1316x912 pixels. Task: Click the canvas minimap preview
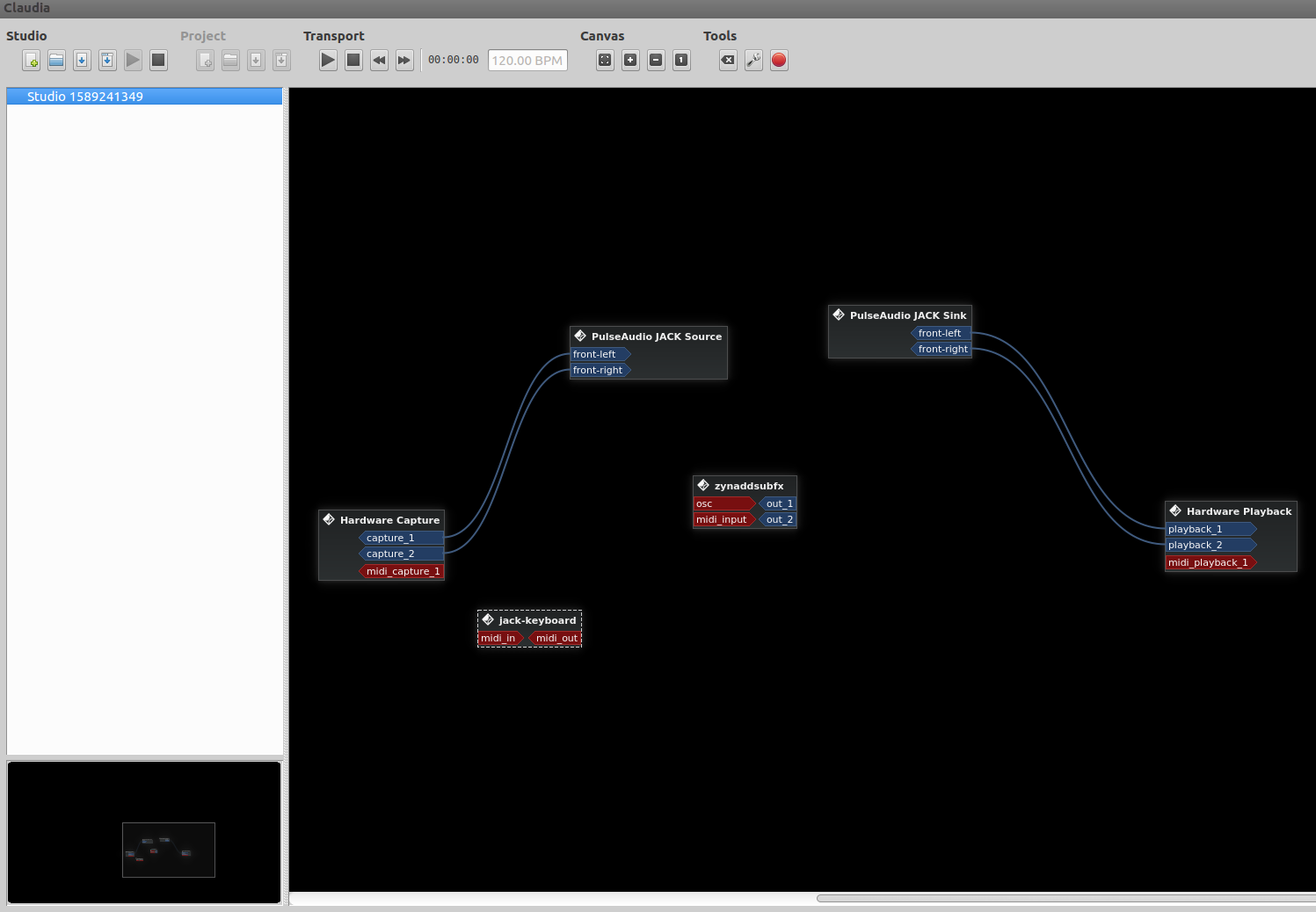144,832
